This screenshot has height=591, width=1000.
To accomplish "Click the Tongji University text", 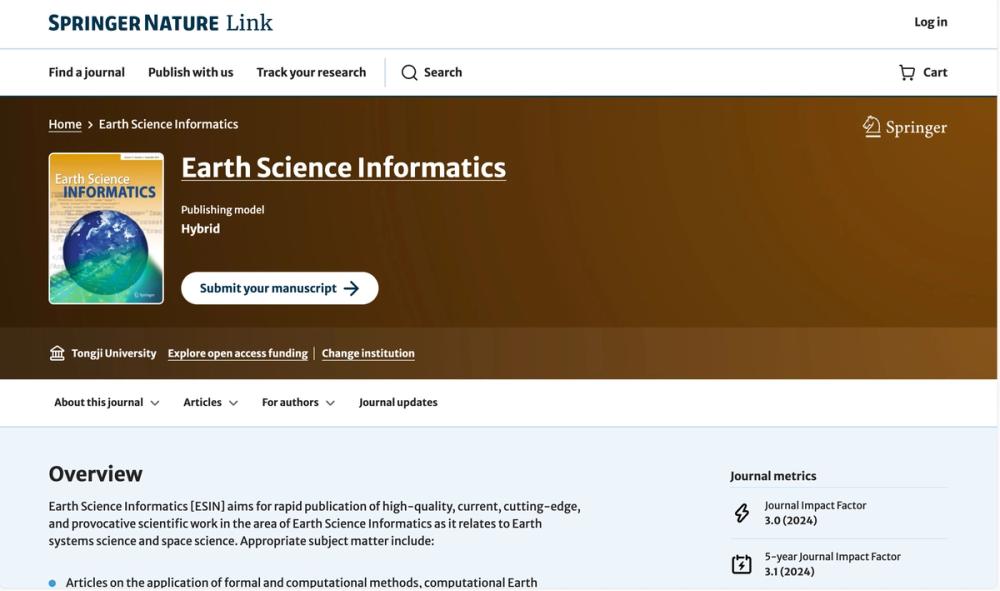I will (114, 353).
